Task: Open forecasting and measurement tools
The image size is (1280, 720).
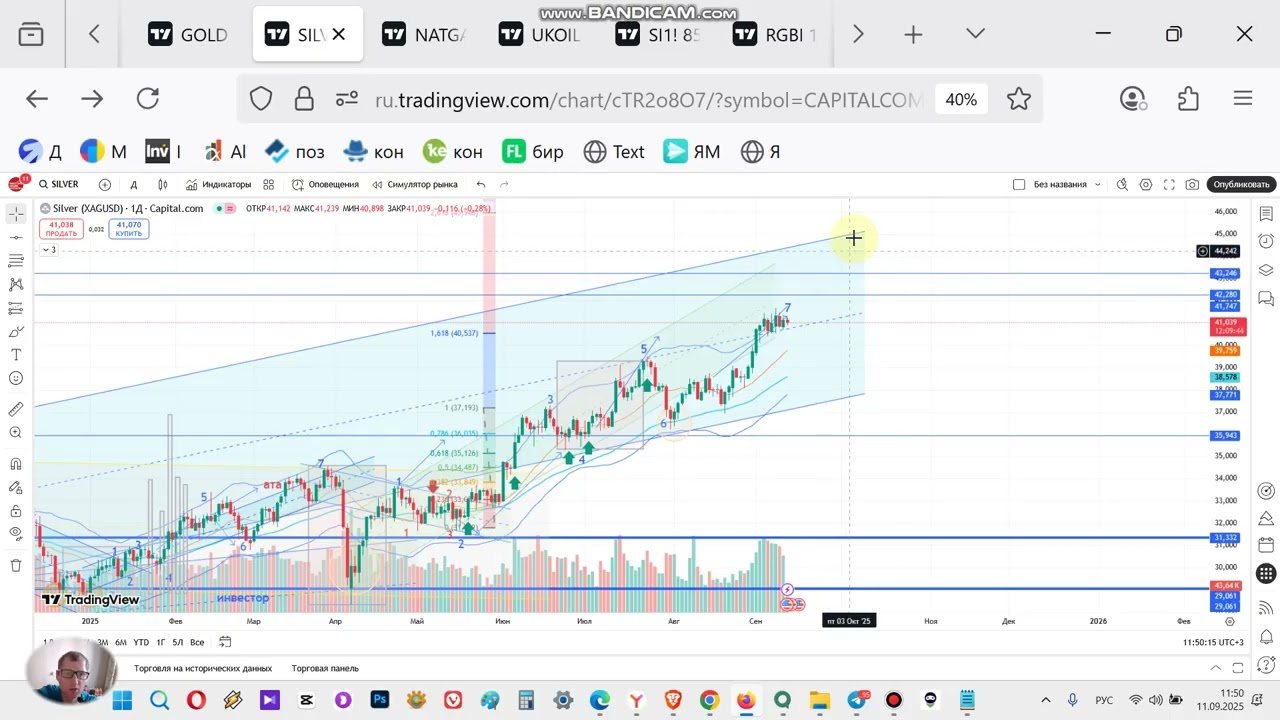Action: (x=16, y=308)
